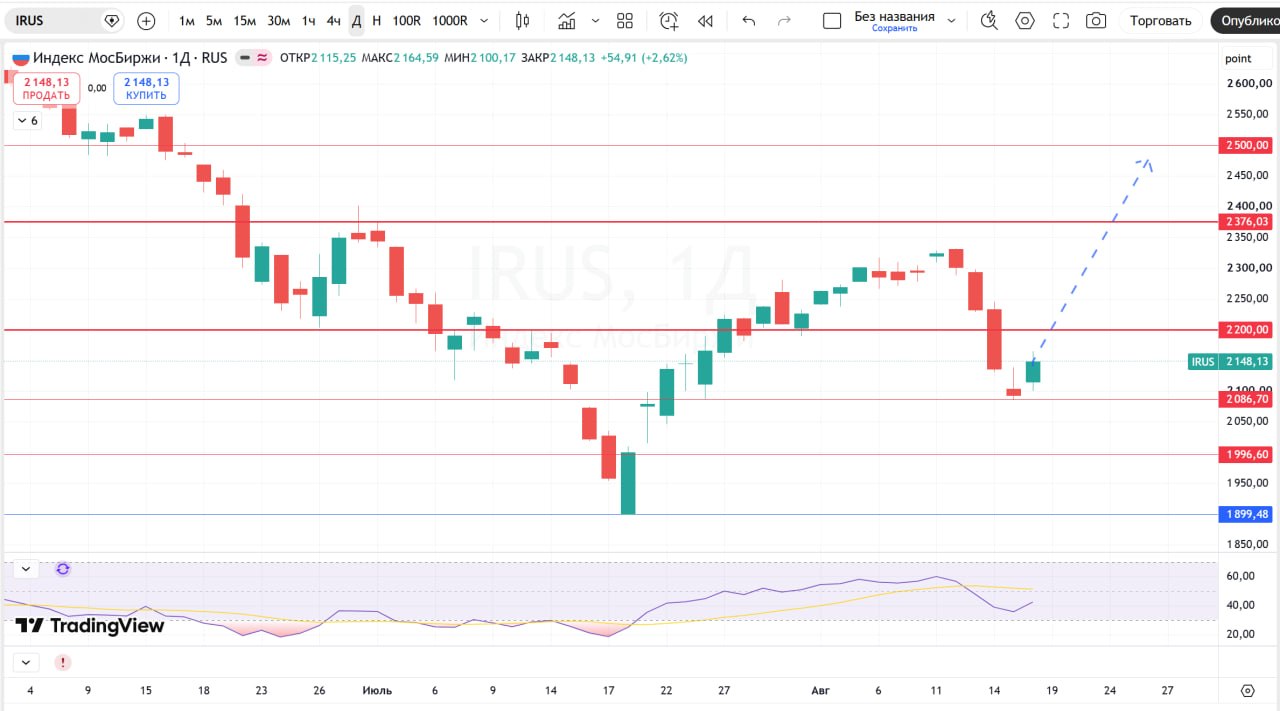Add a symbol with the plus icon
The image size is (1280, 711).
(146, 20)
